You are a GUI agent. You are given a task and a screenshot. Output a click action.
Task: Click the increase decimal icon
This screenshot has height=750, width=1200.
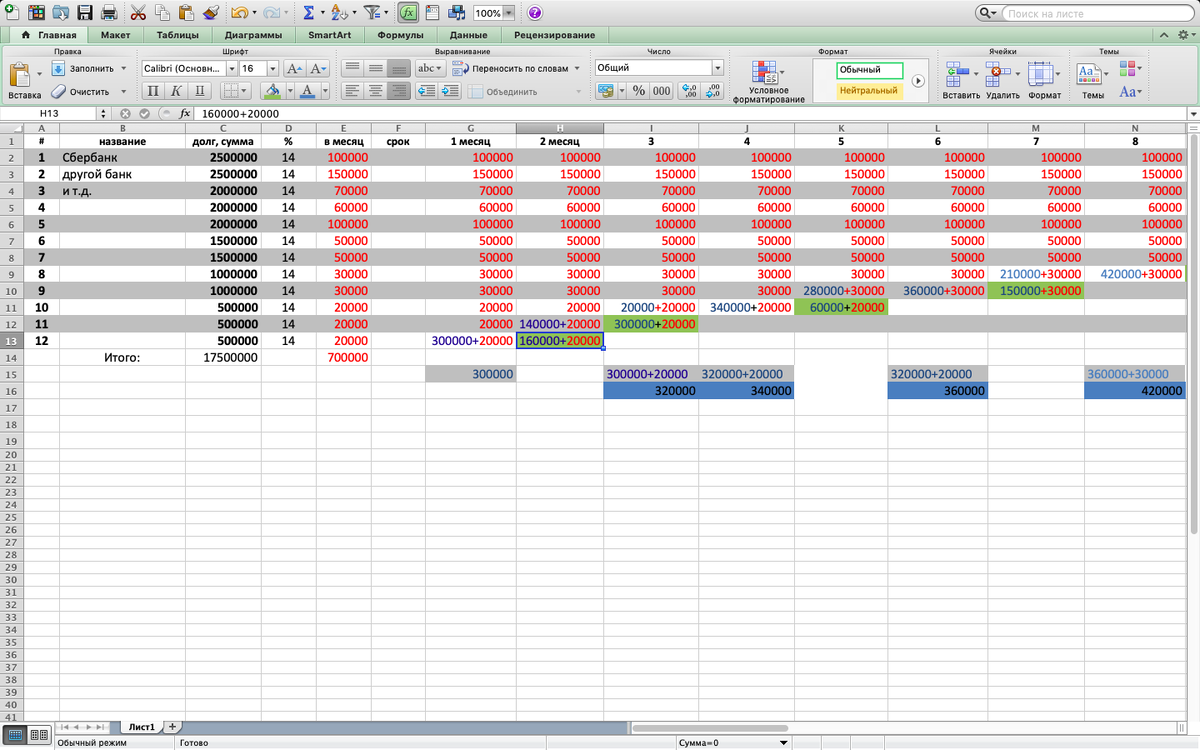click(689, 91)
